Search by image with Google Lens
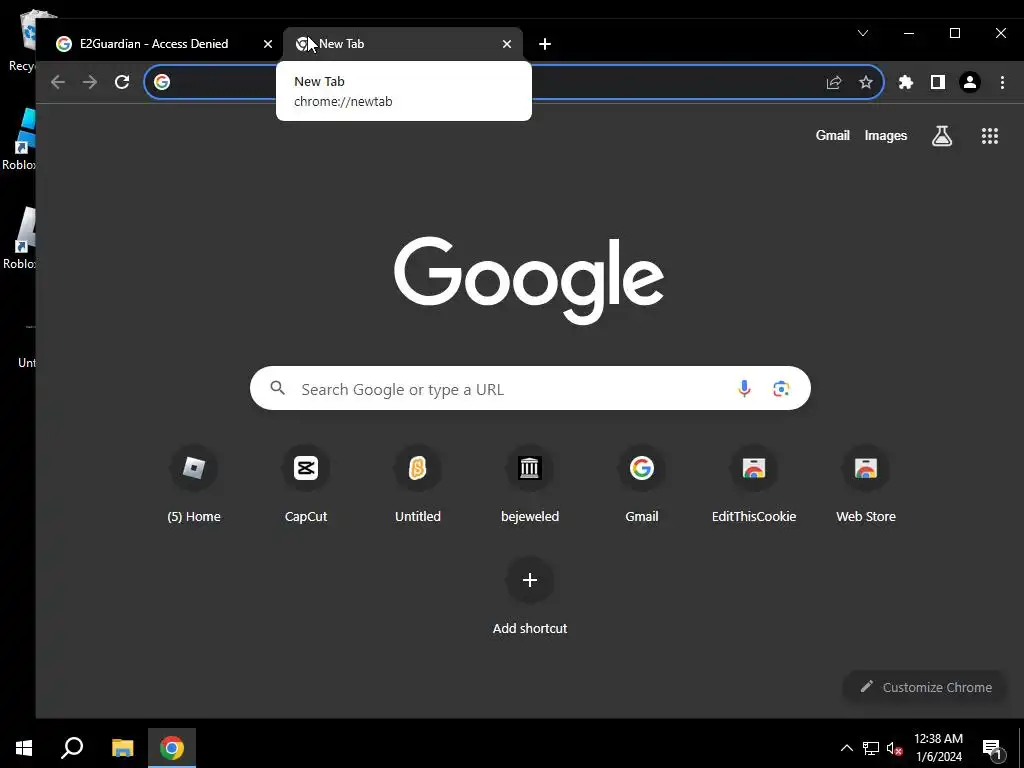Screen dimensions: 1024x768 click(x=781, y=389)
